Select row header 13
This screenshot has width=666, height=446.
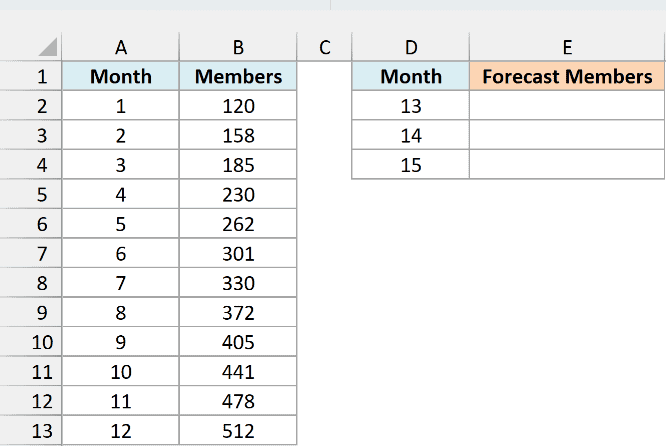coord(31,430)
